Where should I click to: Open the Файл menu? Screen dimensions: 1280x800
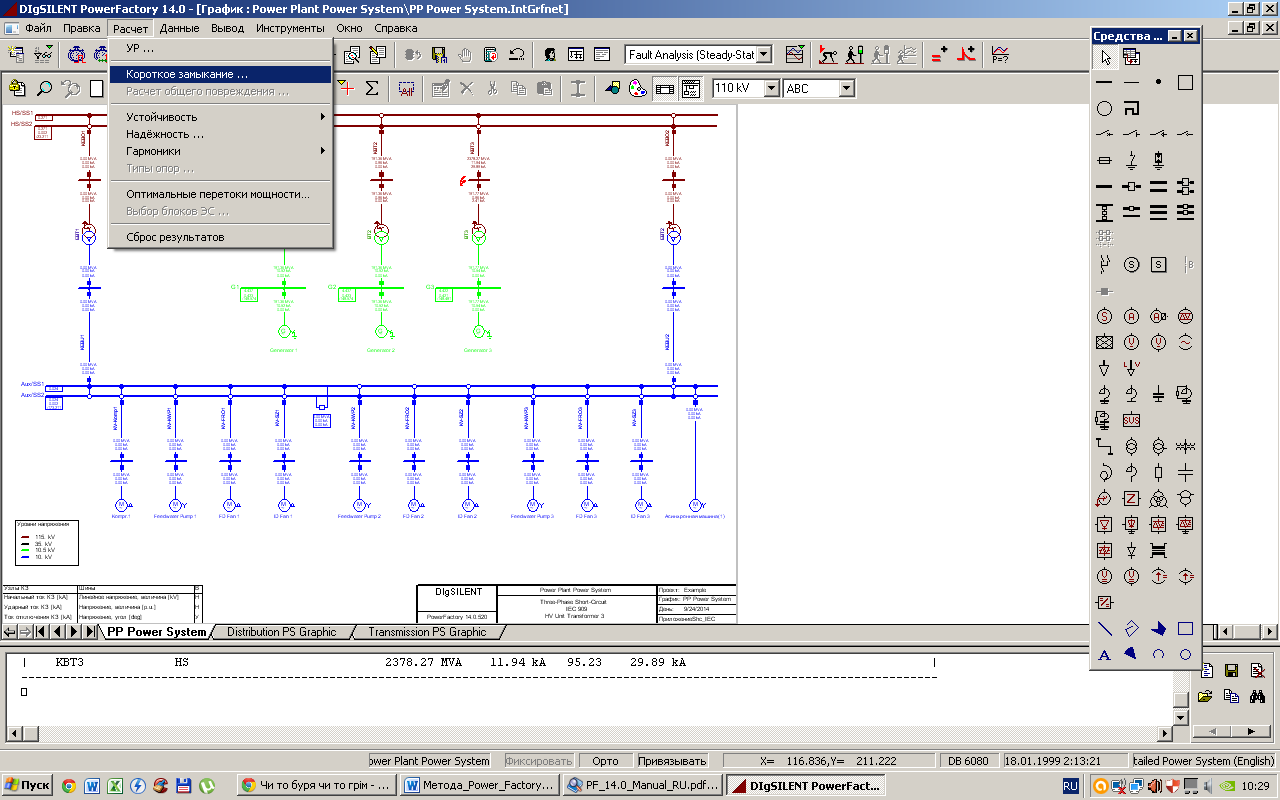point(39,29)
